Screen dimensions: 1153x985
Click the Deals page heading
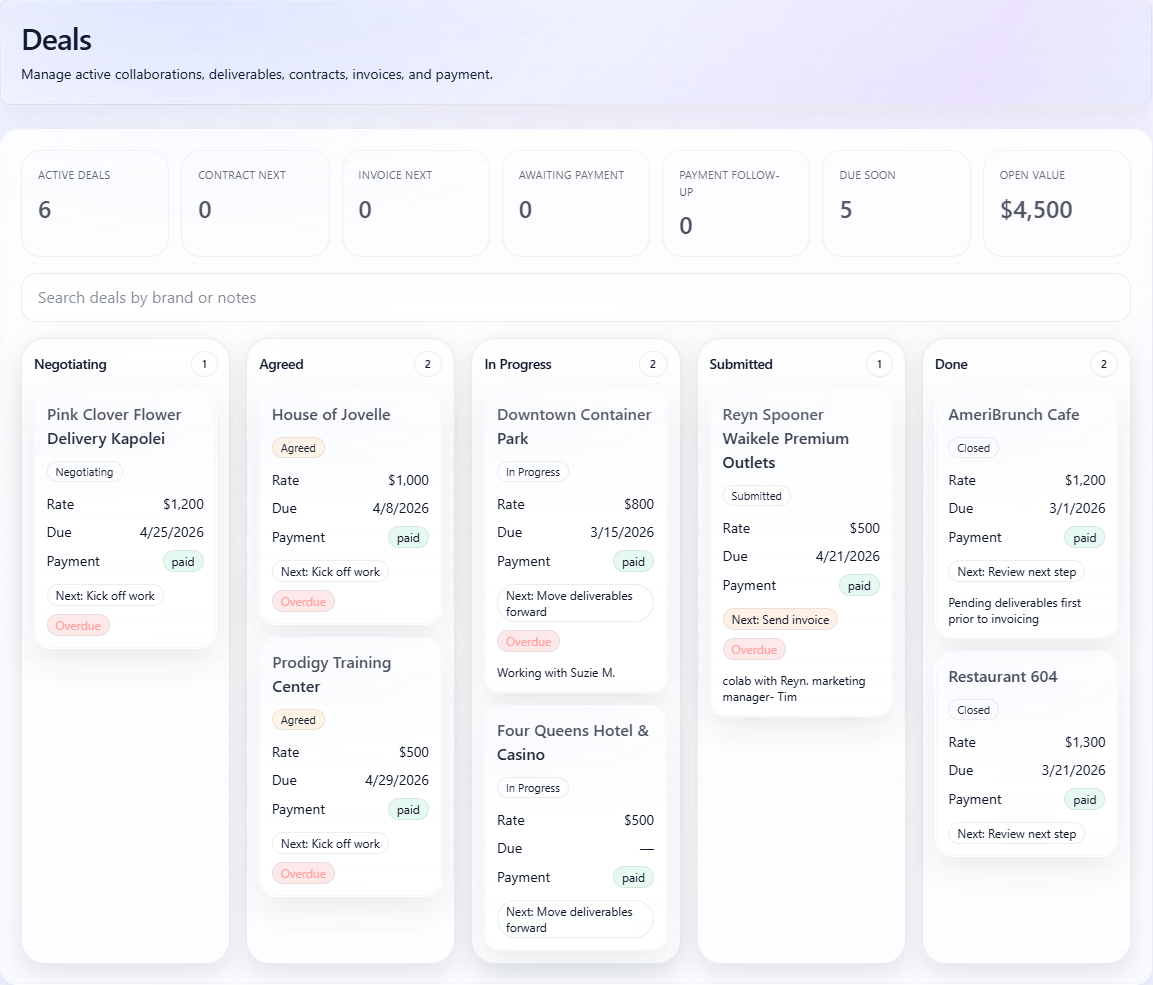coord(57,40)
